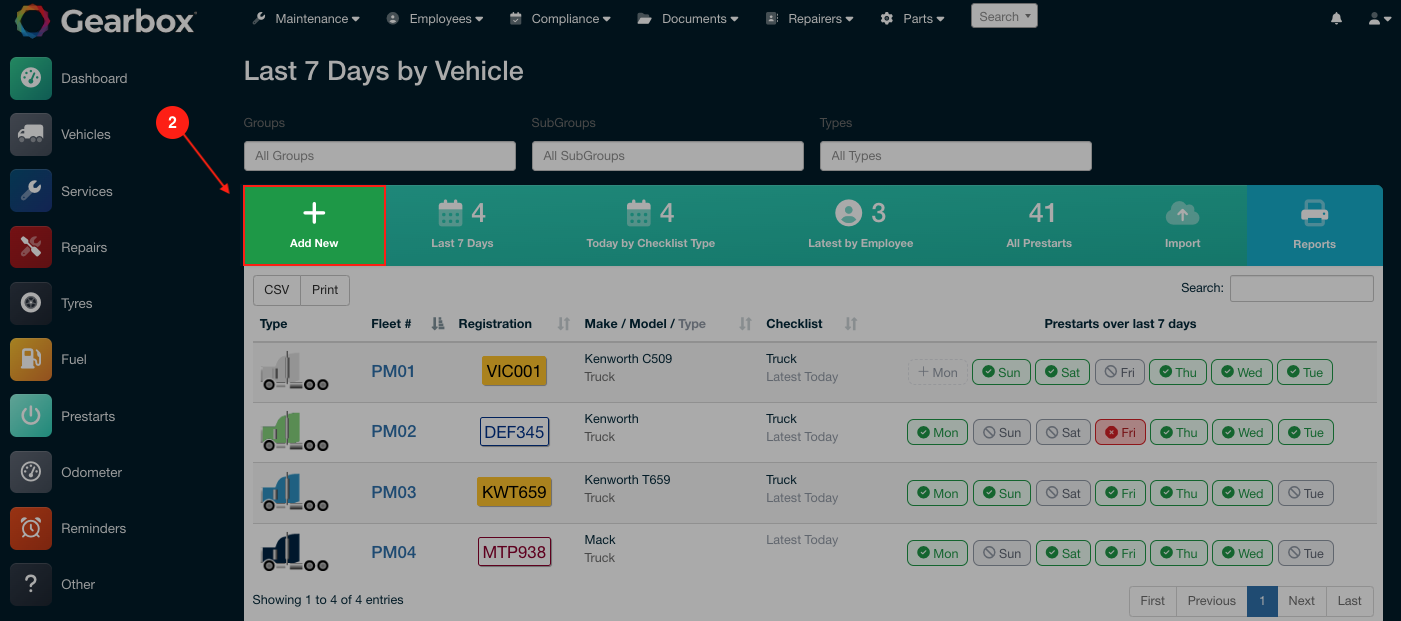Expand the Maintenance menu
This screenshot has height=621, width=1401.
coord(305,18)
